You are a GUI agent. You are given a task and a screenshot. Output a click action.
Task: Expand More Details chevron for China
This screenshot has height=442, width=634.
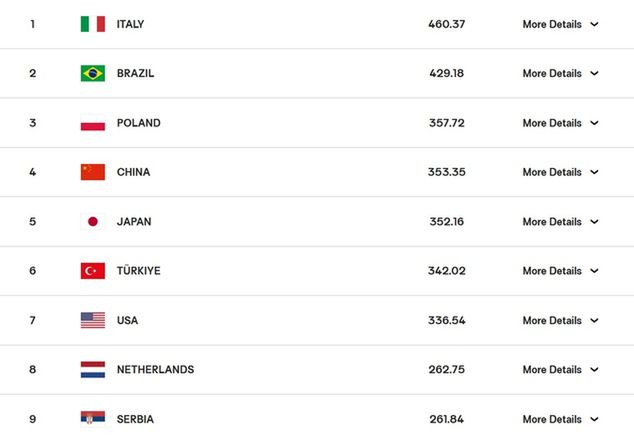[x=594, y=172]
